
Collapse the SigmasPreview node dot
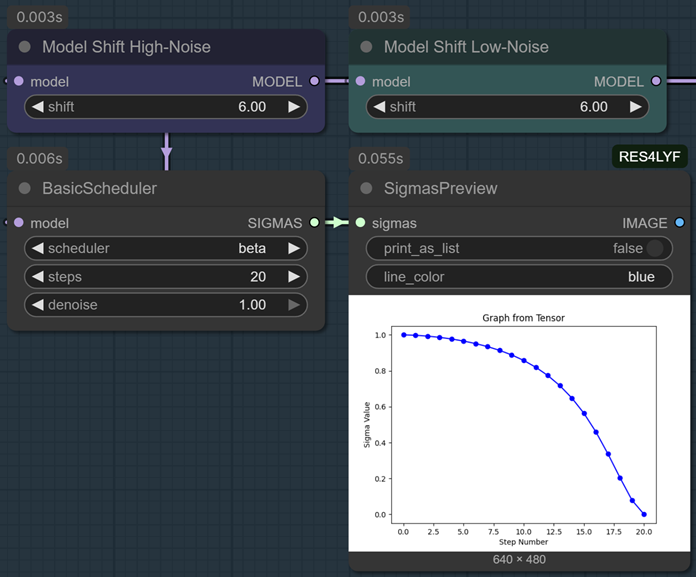[366, 188]
